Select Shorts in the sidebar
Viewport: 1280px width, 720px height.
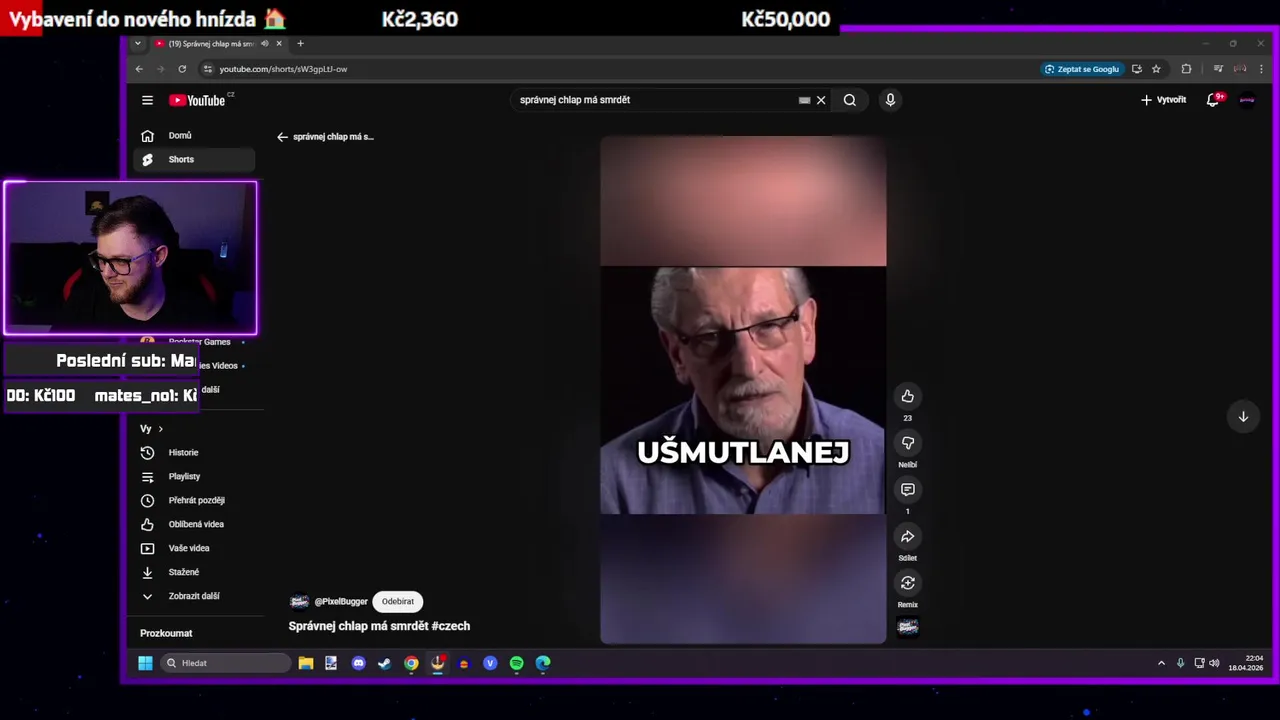click(194, 160)
